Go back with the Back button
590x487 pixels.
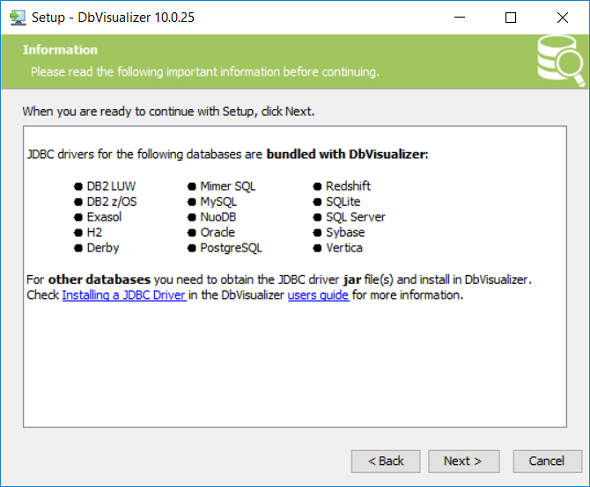[386, 461]
